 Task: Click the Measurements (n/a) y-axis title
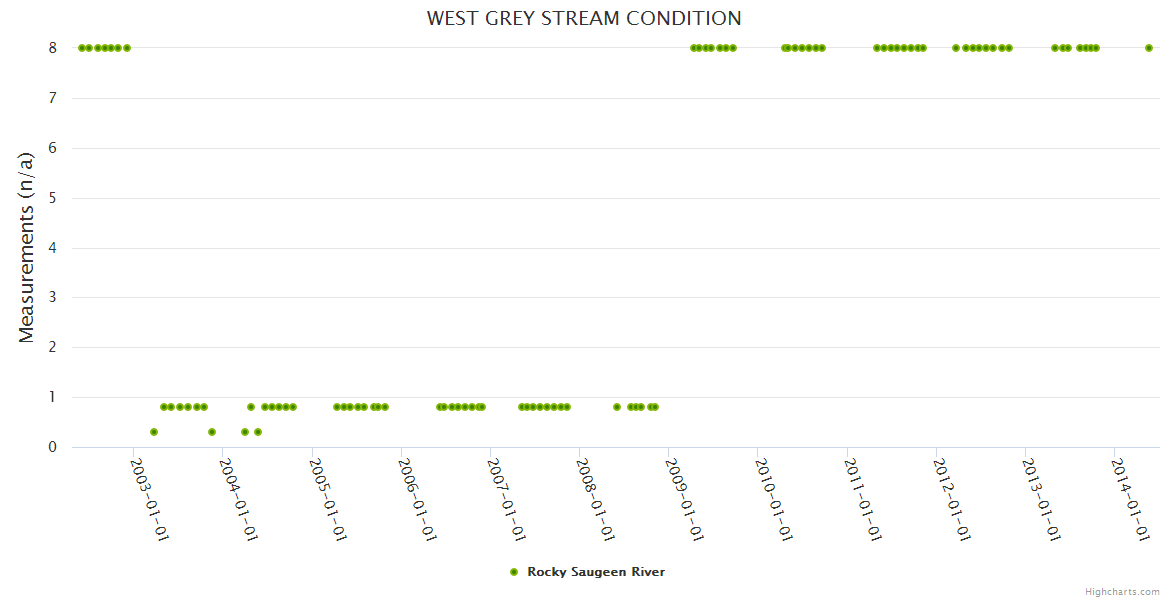(x=27, y=247)
